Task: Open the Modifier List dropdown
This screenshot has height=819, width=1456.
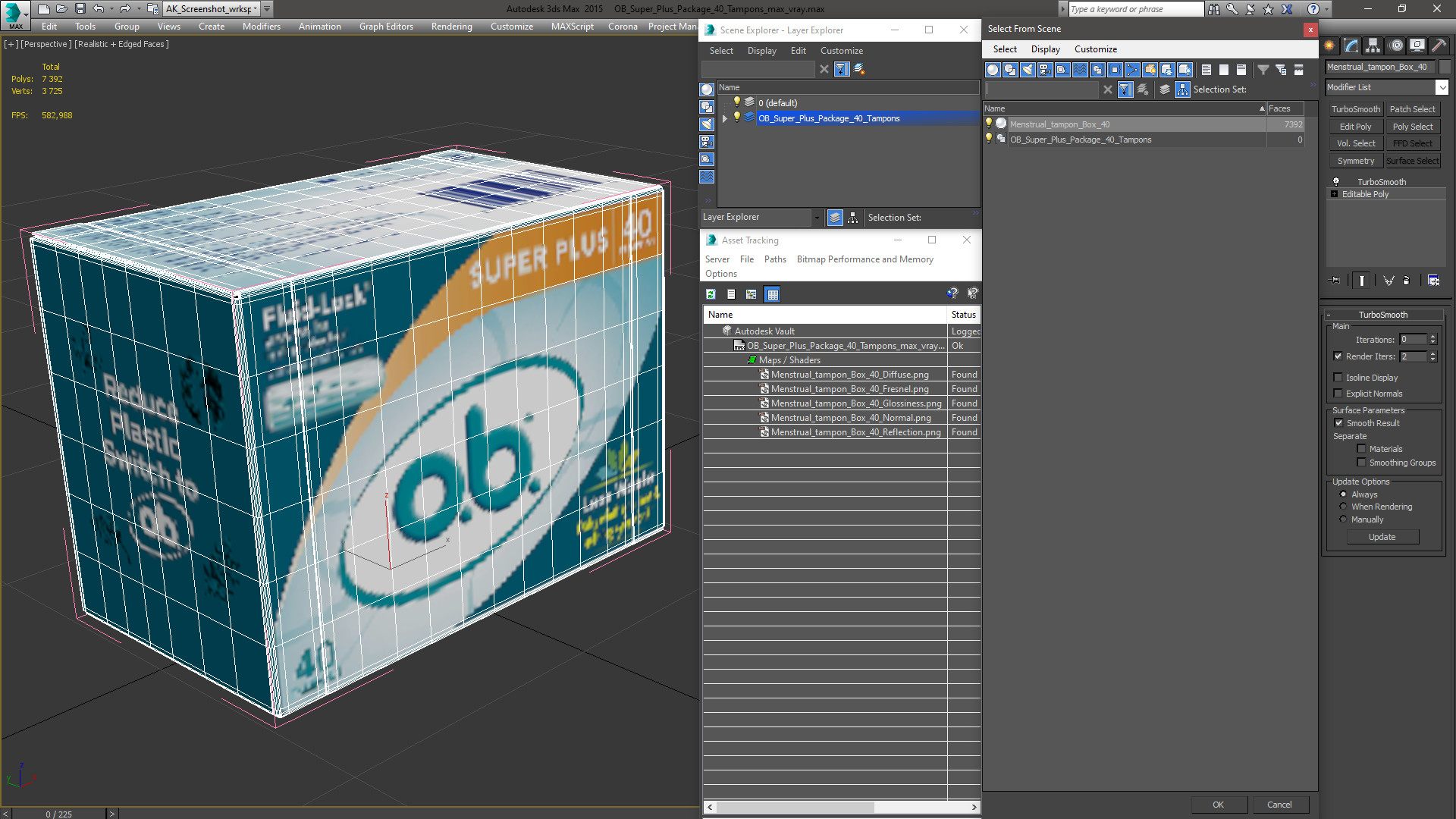Action: [1442, 87]
